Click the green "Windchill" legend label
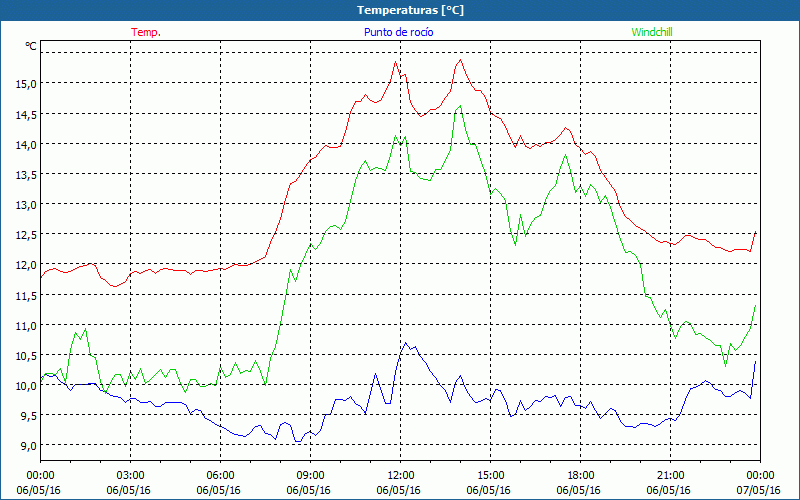This screenshot has height=500, width=800. [x=652, y=32]
